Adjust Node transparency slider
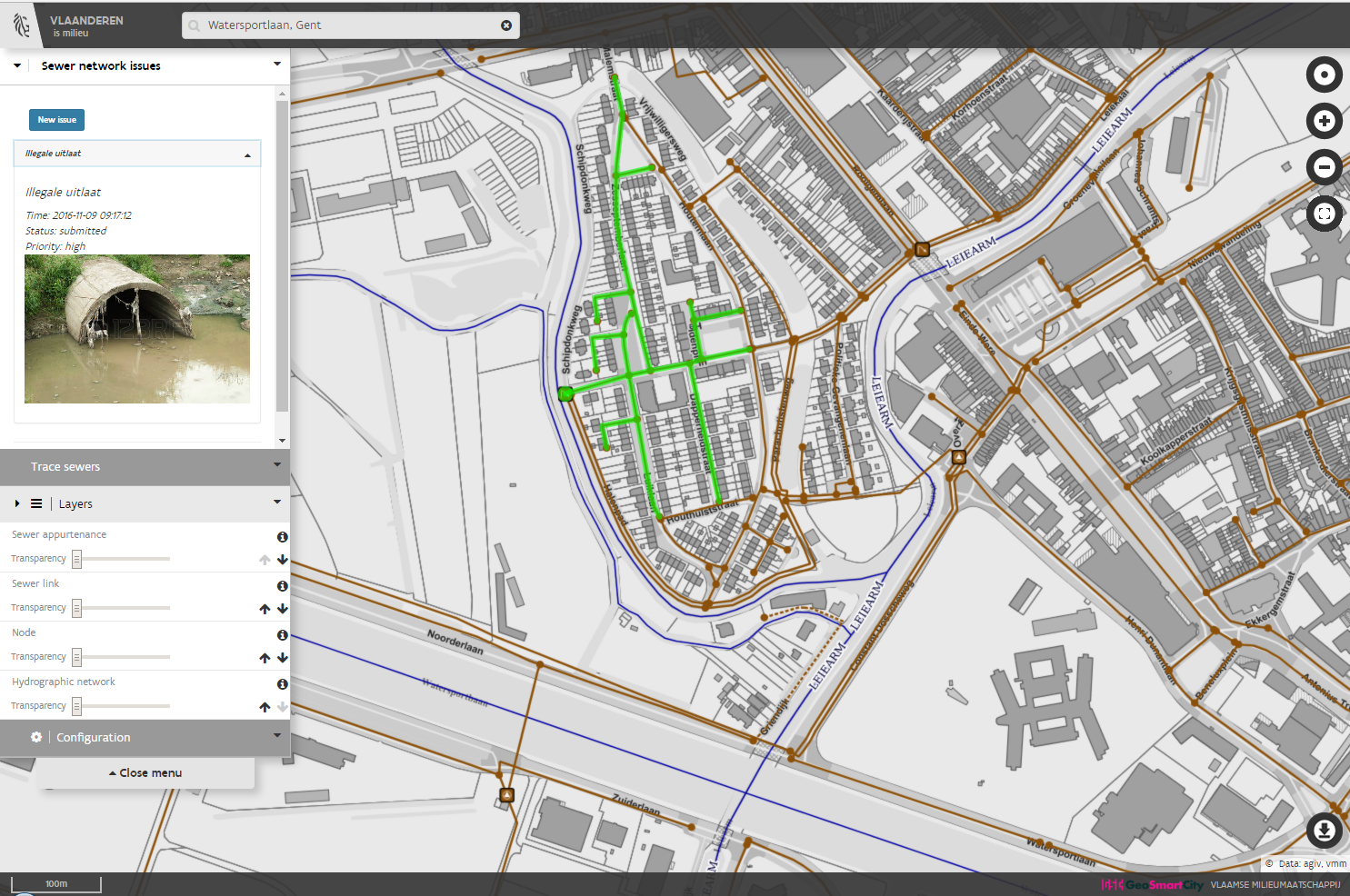 (77, 657)
